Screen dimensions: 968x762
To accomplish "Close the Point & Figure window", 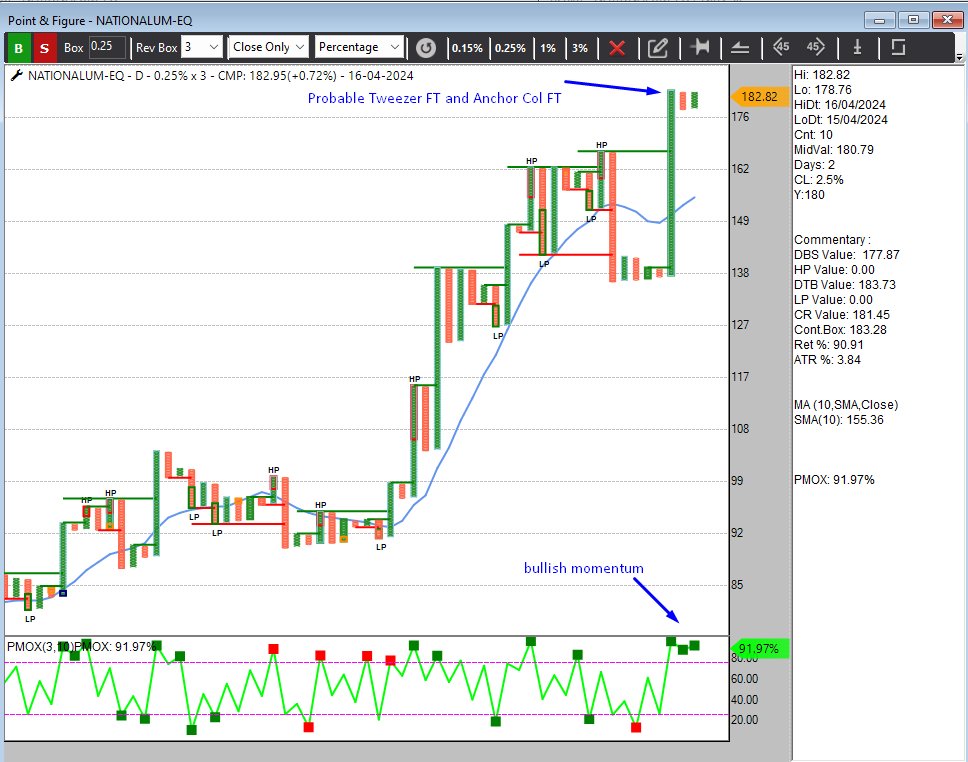I will coord(947,20).
